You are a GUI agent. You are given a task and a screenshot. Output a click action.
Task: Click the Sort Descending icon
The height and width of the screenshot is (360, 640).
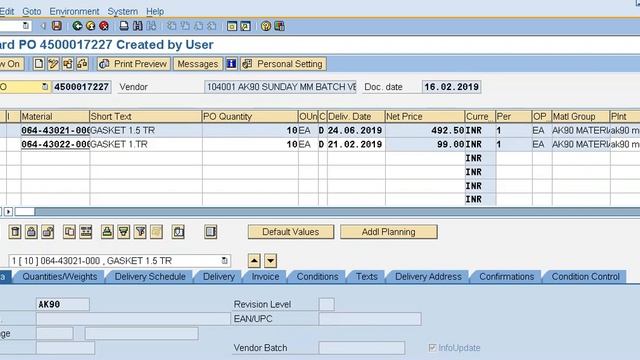click(x=124, y=232)
